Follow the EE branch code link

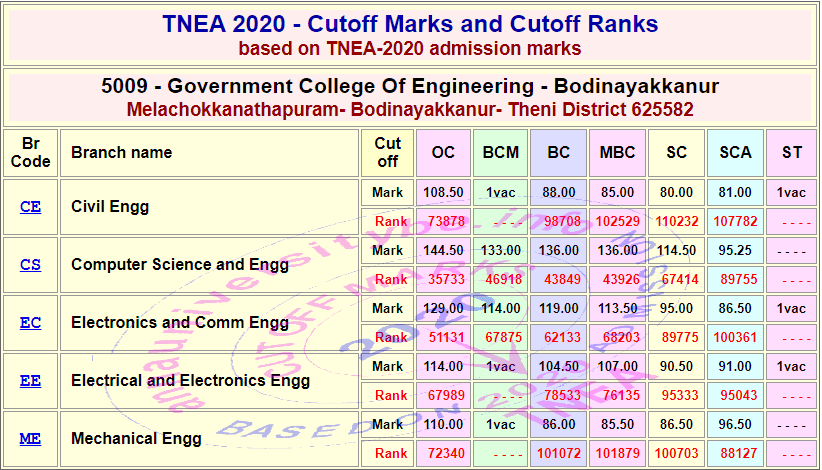(x=30, y=381)
